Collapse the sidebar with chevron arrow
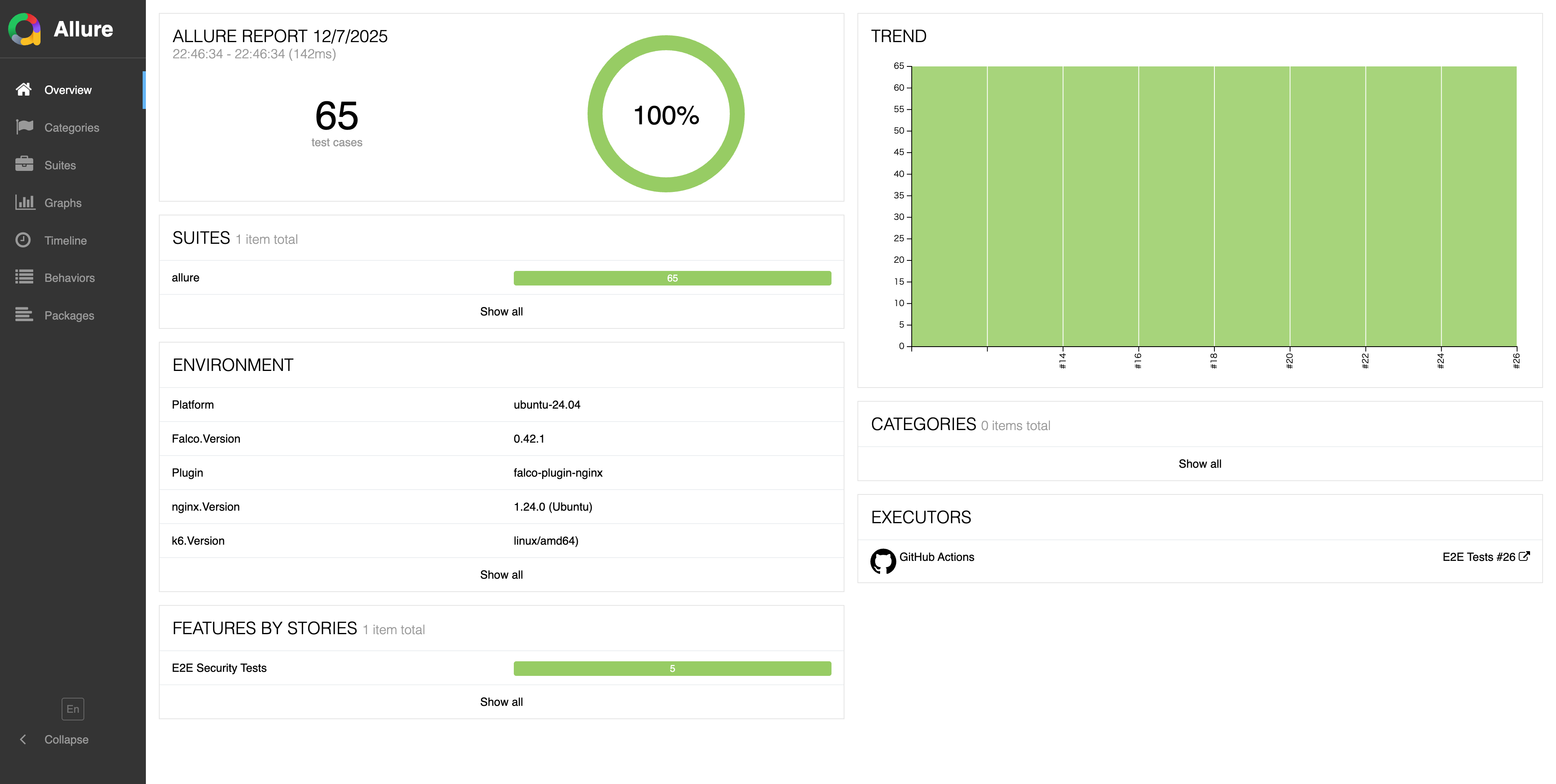This screenshot has width=1556, height=784. [x=23, y=739]
